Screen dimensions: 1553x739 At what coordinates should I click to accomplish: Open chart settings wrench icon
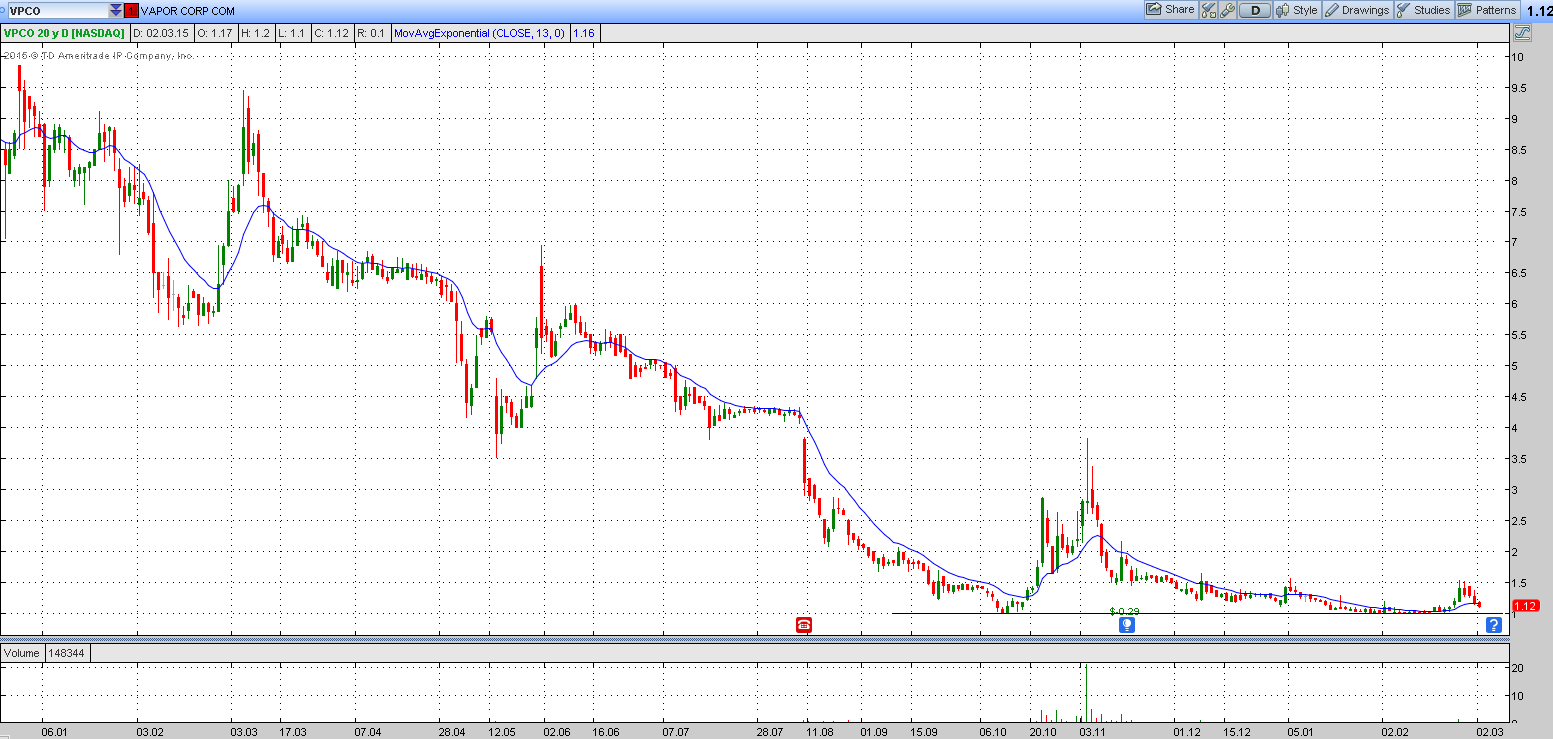(x=1228, y=10)
